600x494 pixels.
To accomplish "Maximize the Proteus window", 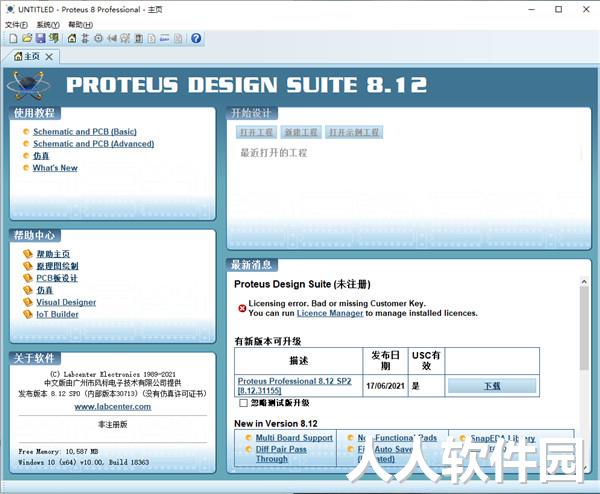I will tap(559, 10).
